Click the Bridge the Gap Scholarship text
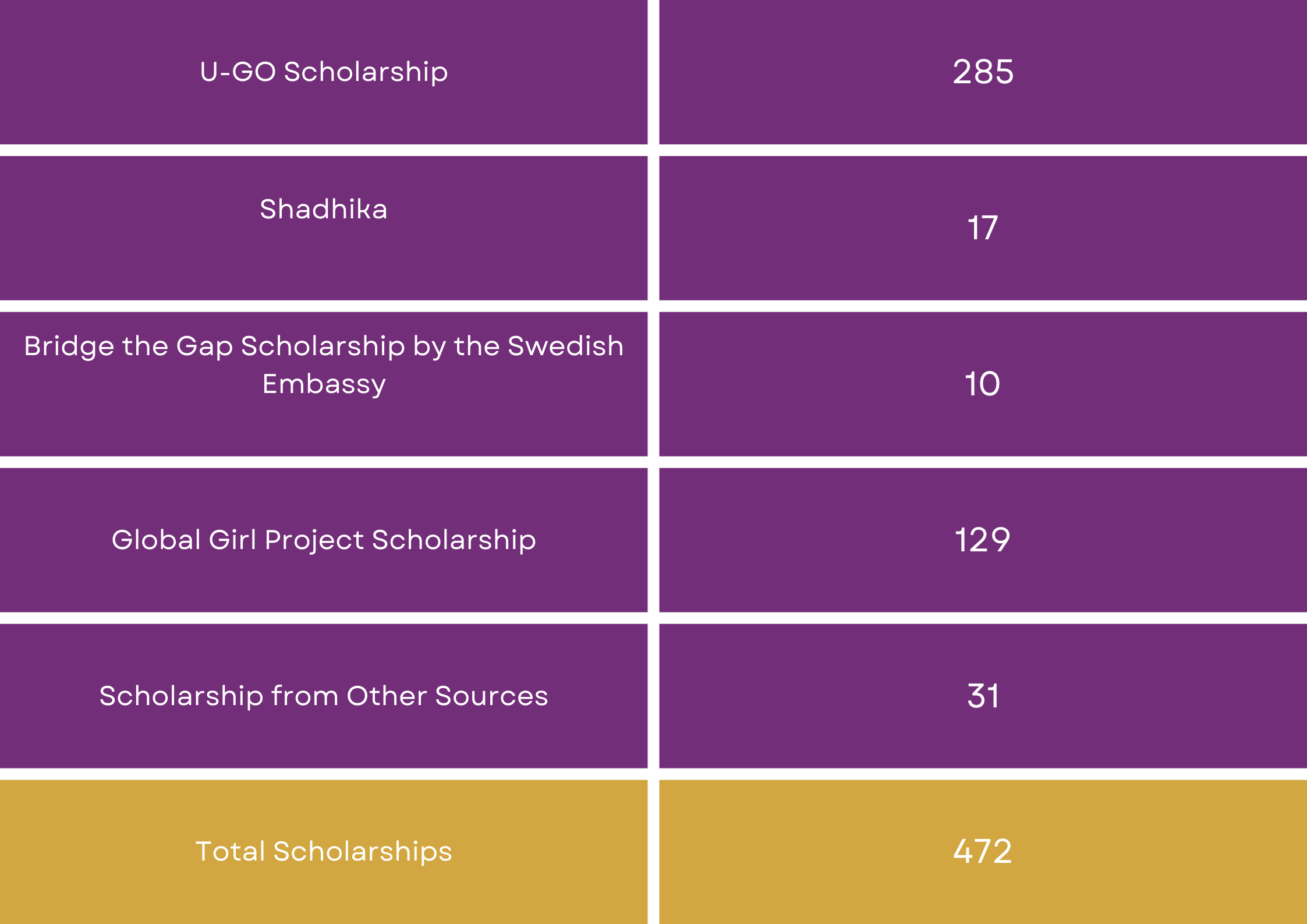Image resolution: width=1307 pixels, height=924 pixels. click(324, 346)
